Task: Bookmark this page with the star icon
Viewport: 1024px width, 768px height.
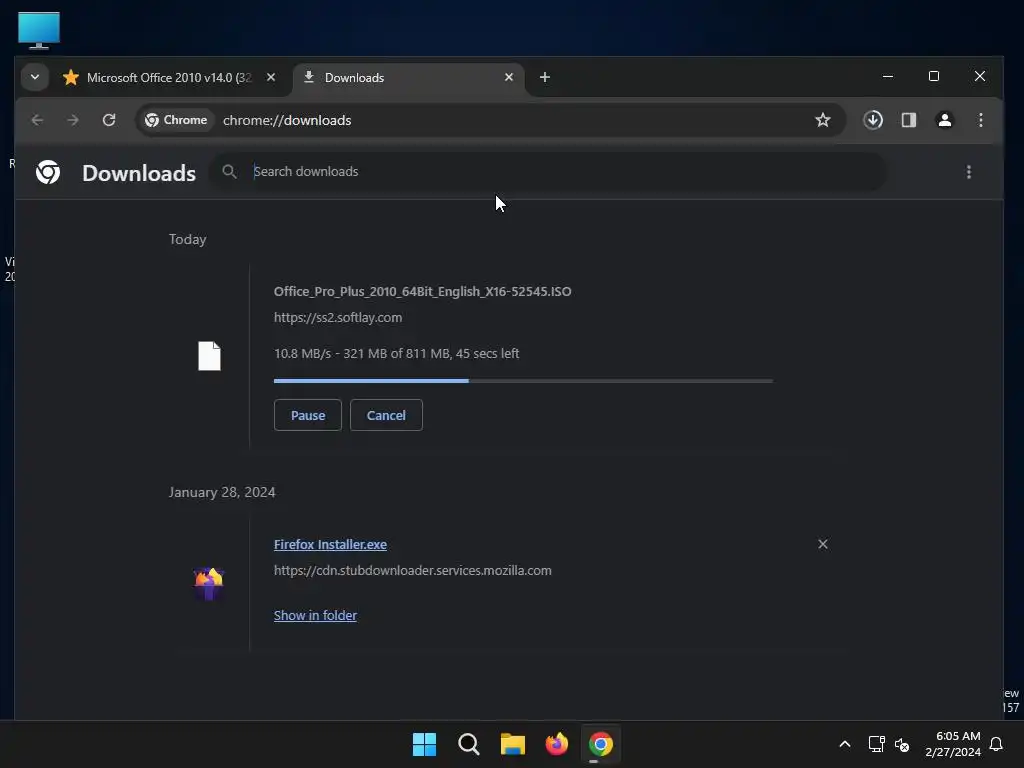Action: [x=823, y=120]
